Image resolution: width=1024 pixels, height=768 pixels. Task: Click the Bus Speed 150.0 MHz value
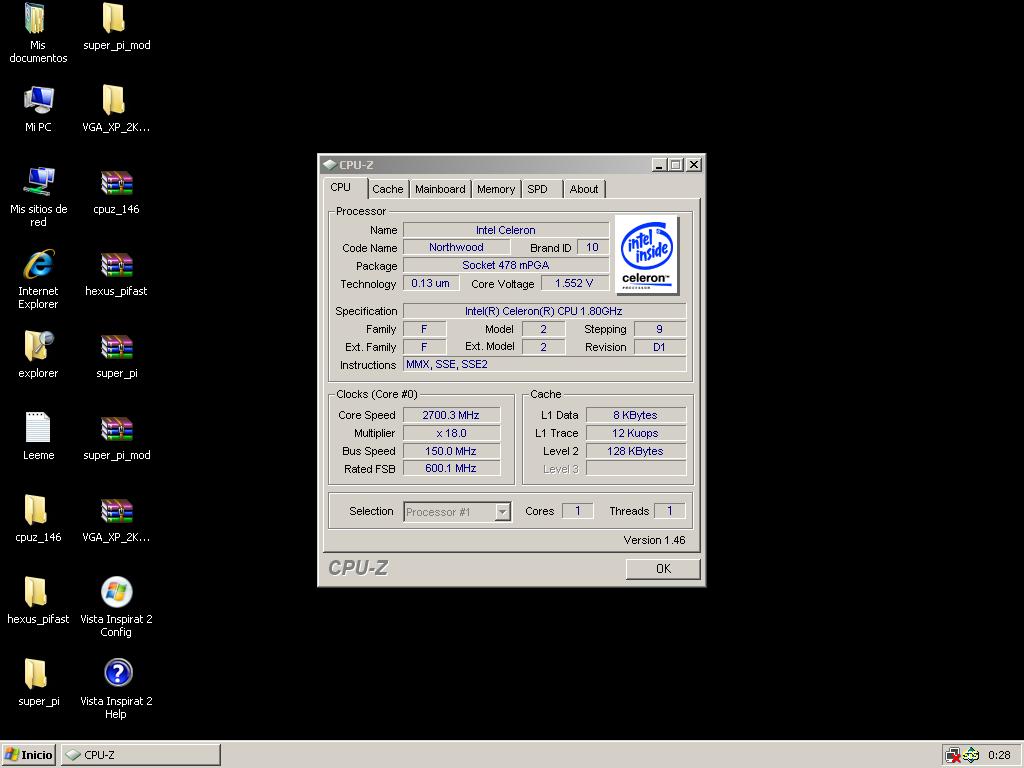coord(451,451)
